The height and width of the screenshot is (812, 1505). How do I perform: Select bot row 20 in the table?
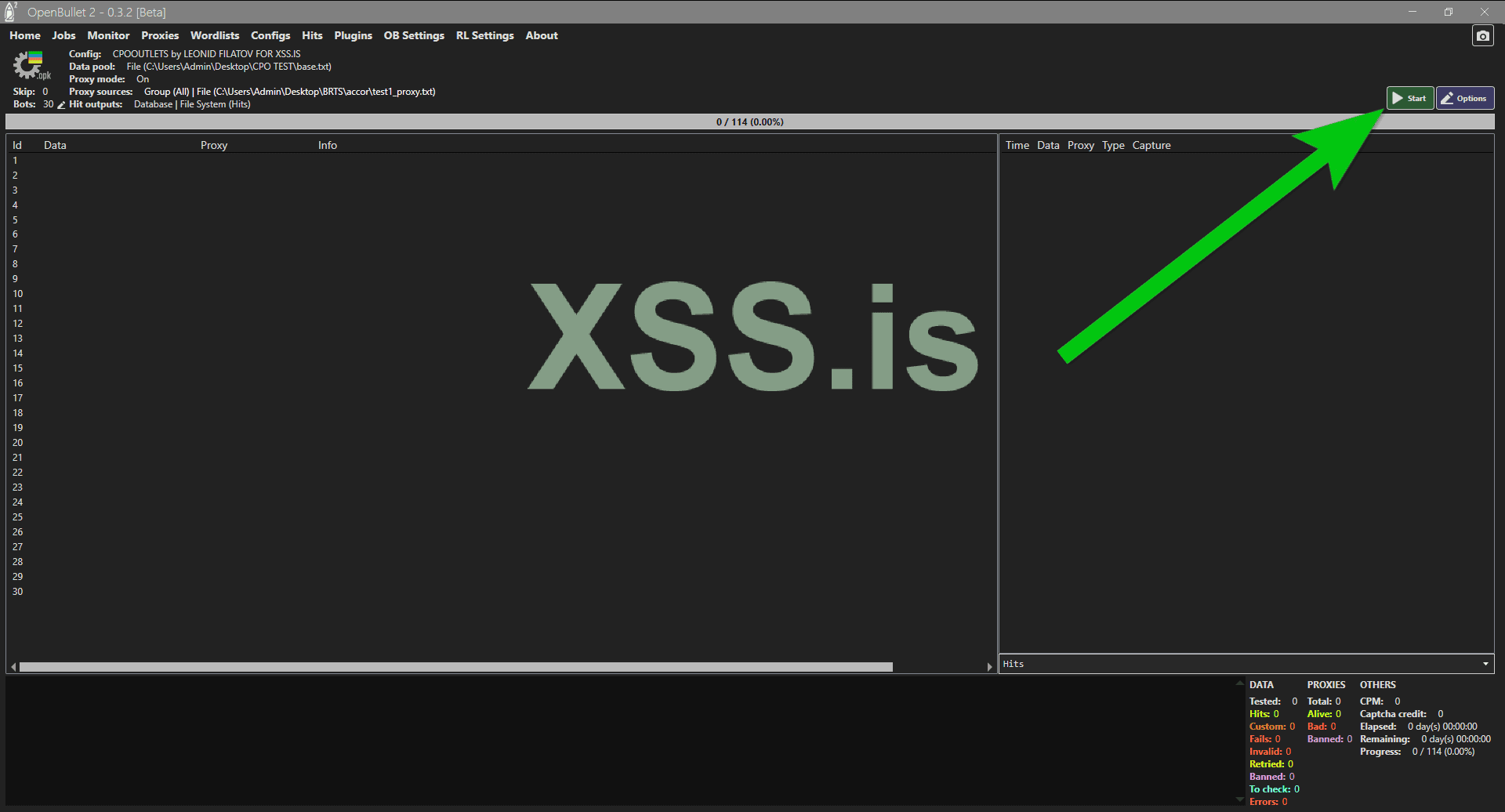tap(502, 443)
